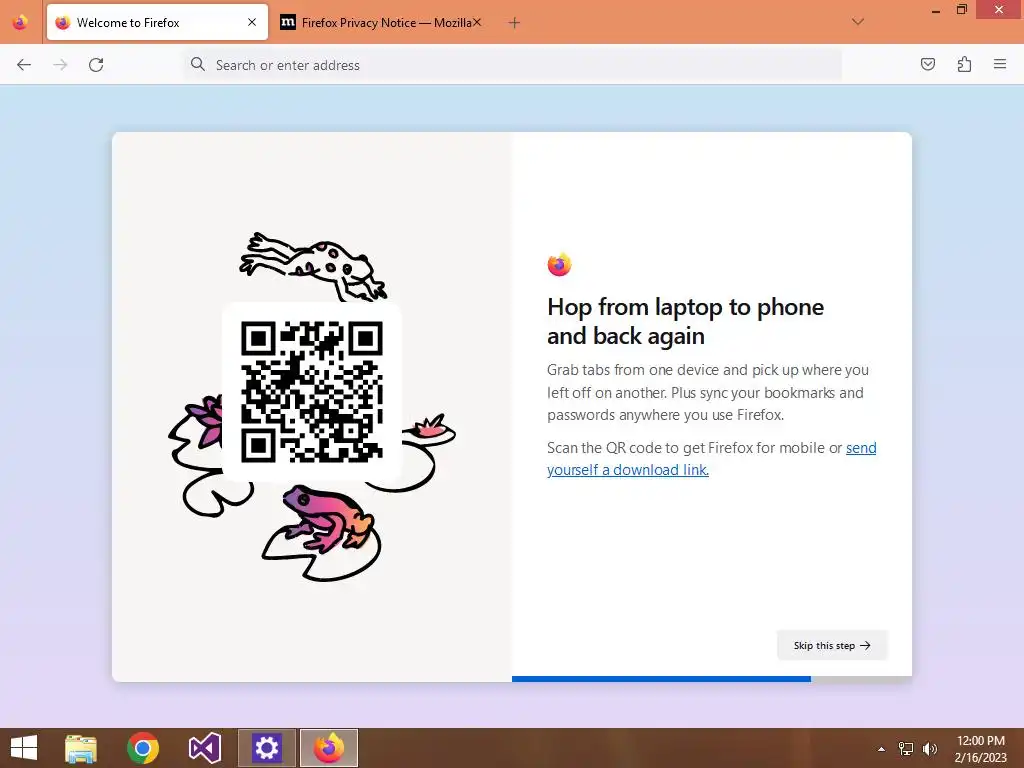Image resolution: width=1024 pixels, height=768 pixels.
Task: Open the Settings gear taskbar app
Action: pyautogui.click(x=266, y=748)
